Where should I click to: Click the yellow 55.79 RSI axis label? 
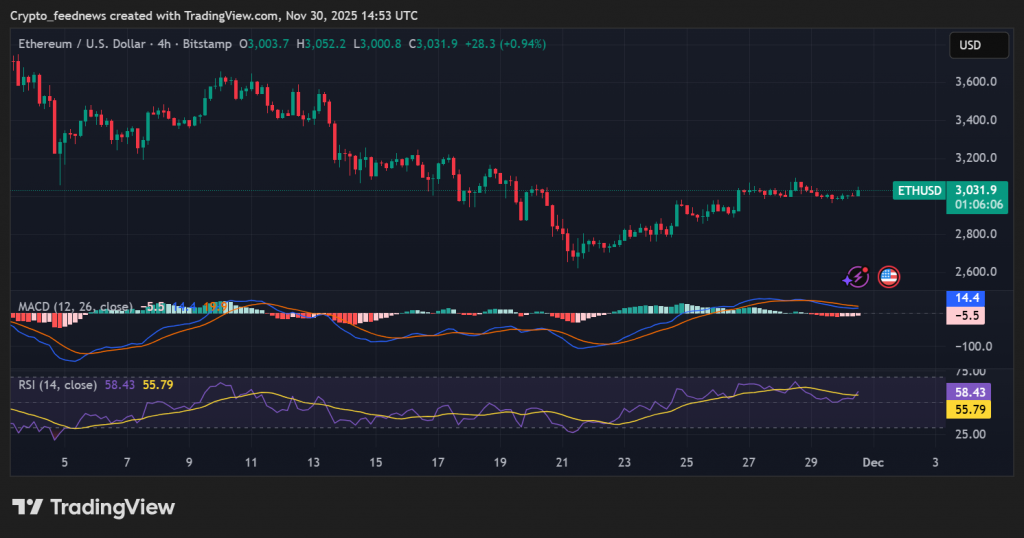click(x=972, y=410)
